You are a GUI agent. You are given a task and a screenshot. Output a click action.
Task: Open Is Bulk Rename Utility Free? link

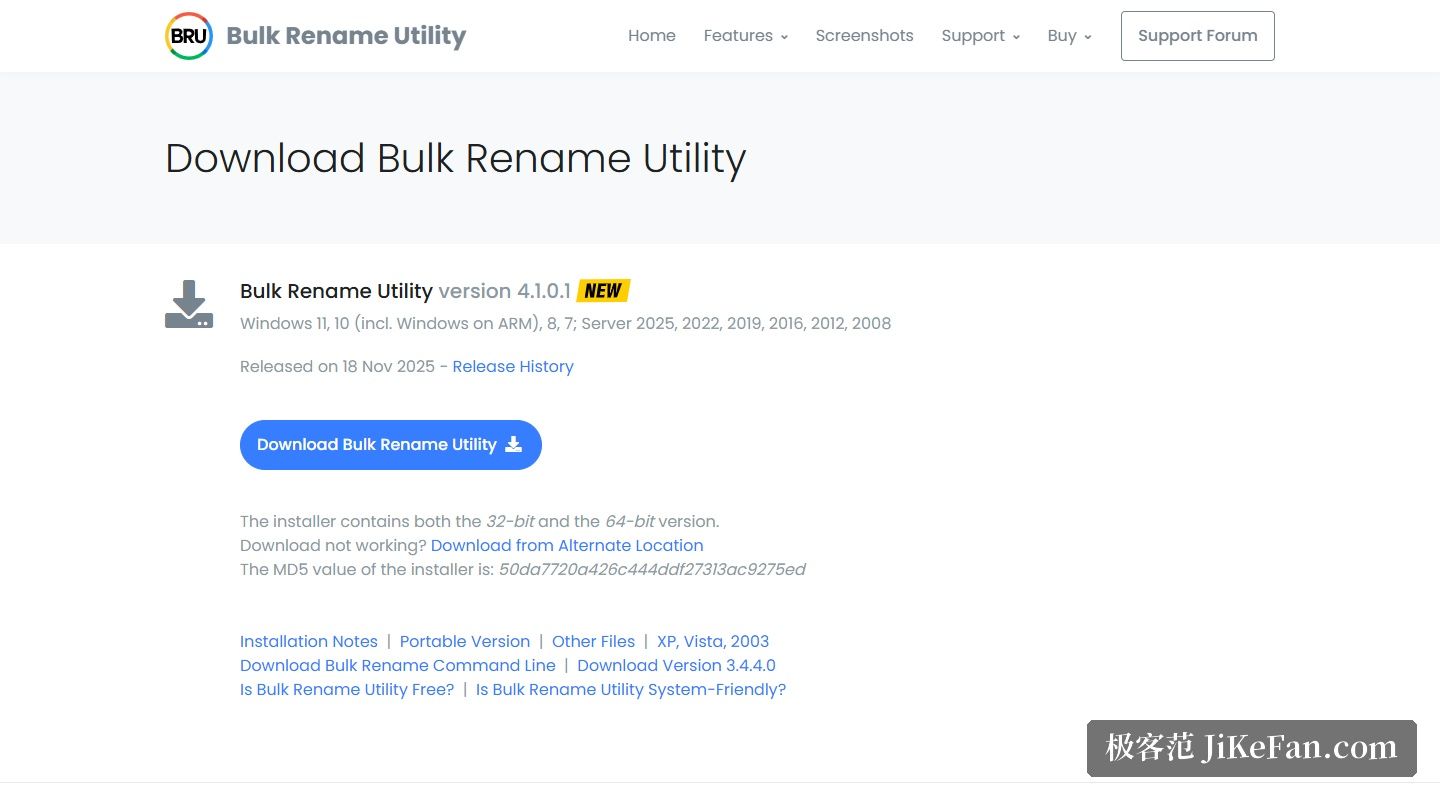(347, 690)
